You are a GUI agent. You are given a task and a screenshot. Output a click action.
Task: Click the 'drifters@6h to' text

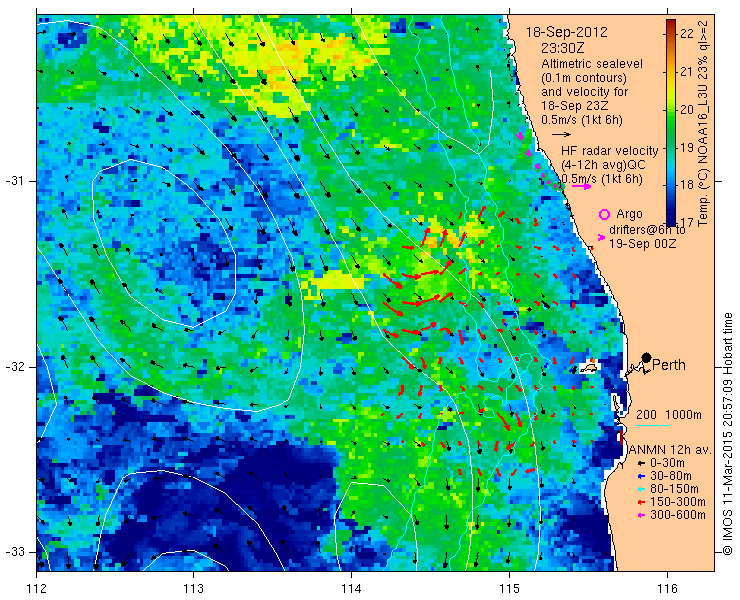point(647,229)
